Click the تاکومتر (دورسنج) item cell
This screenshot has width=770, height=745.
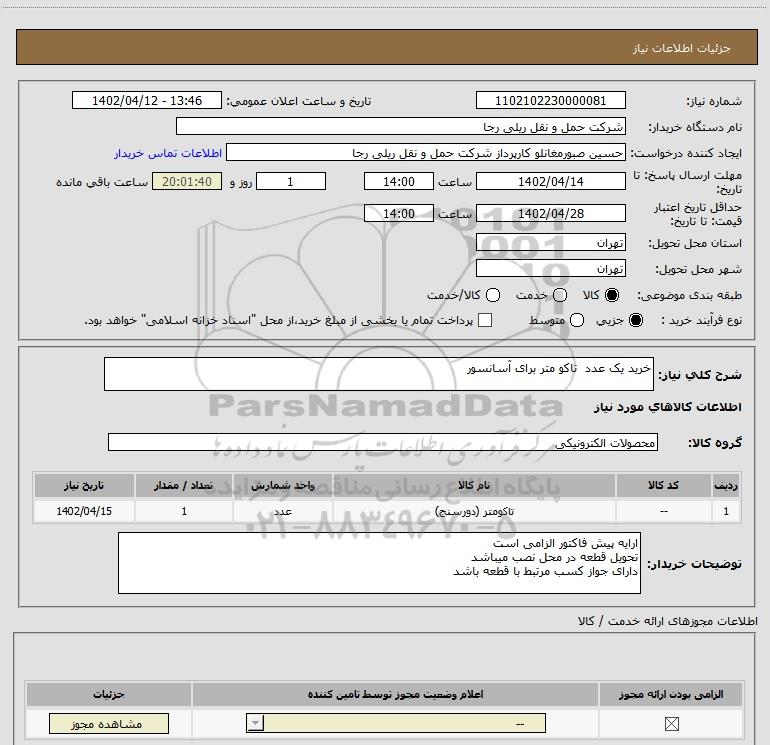point(474,511)
